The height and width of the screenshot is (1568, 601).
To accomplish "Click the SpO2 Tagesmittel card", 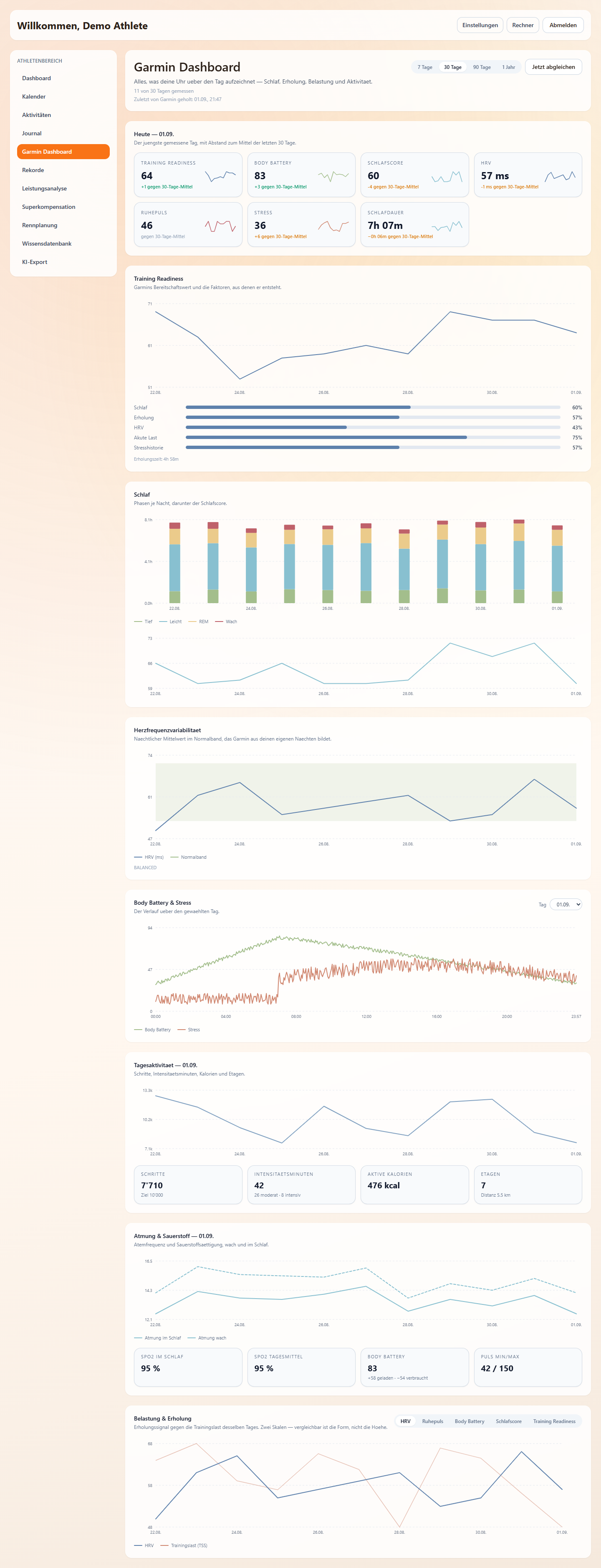I will (x=301, y=1367).
